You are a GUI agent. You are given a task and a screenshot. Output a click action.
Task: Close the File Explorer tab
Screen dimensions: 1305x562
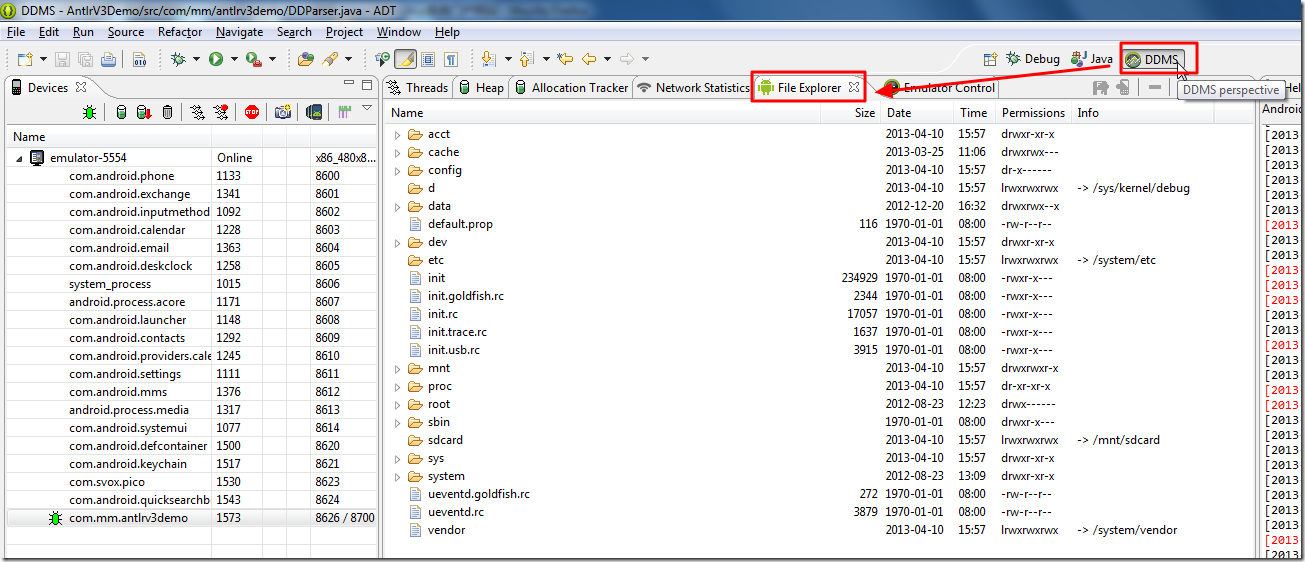click(854, 88)
